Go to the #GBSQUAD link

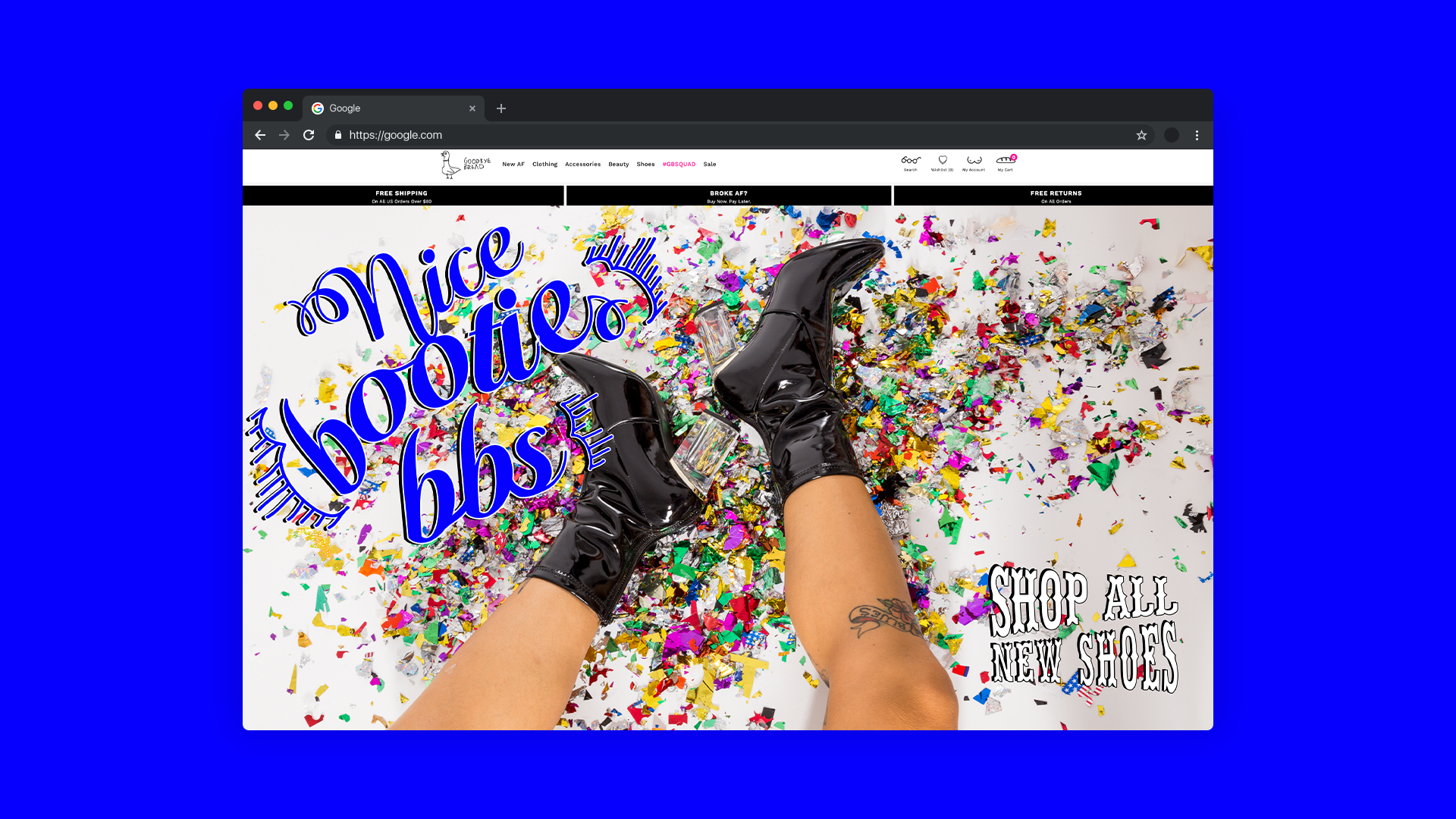(679, 164)
